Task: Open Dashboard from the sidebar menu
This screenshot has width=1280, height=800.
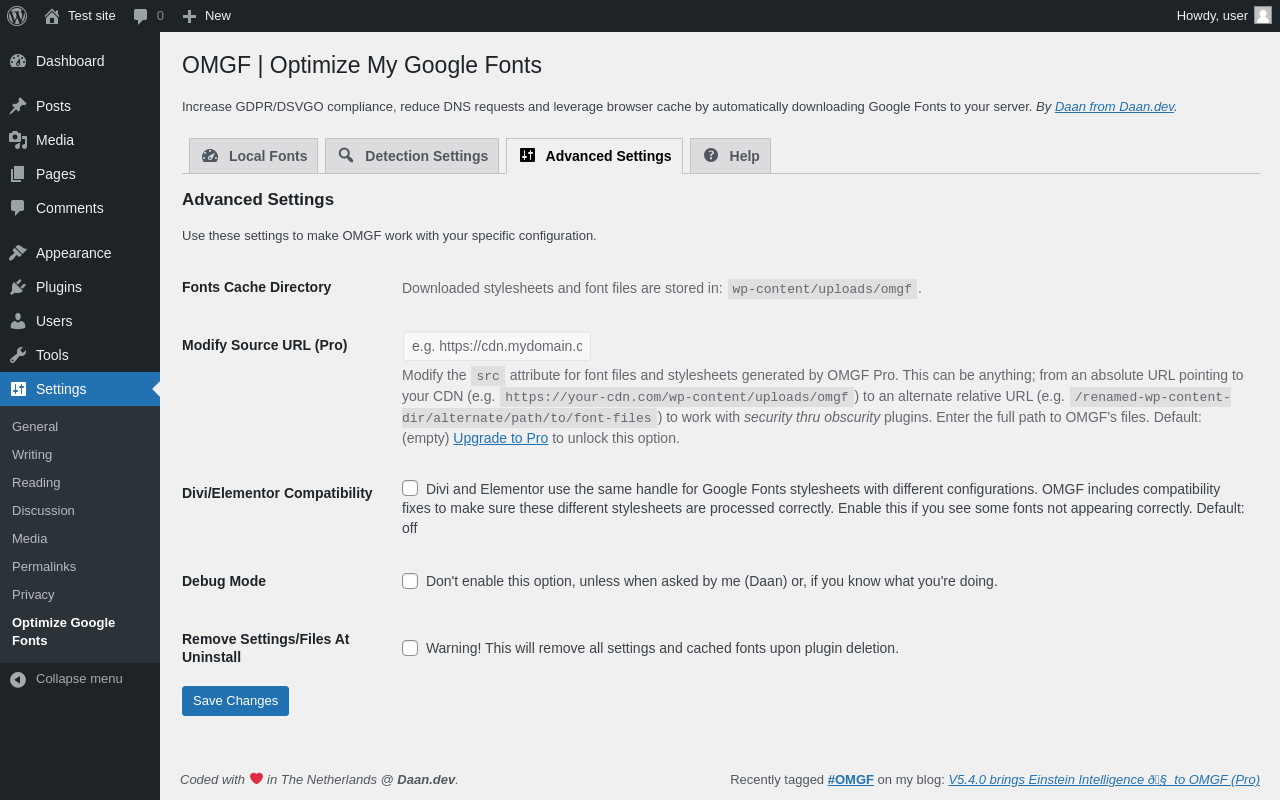Action: point(80,61)
